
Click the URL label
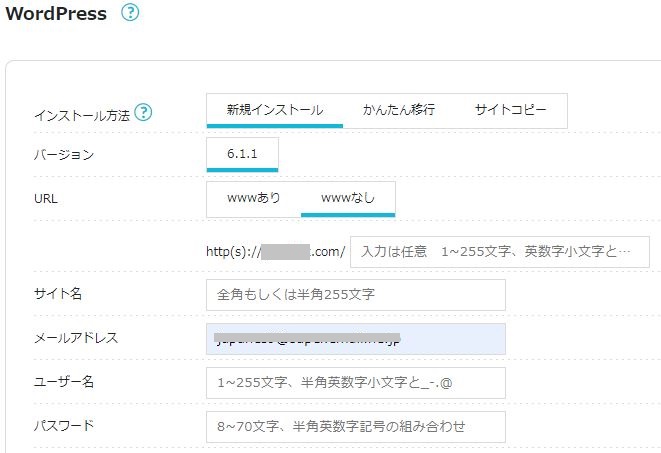tap(46, 198)
